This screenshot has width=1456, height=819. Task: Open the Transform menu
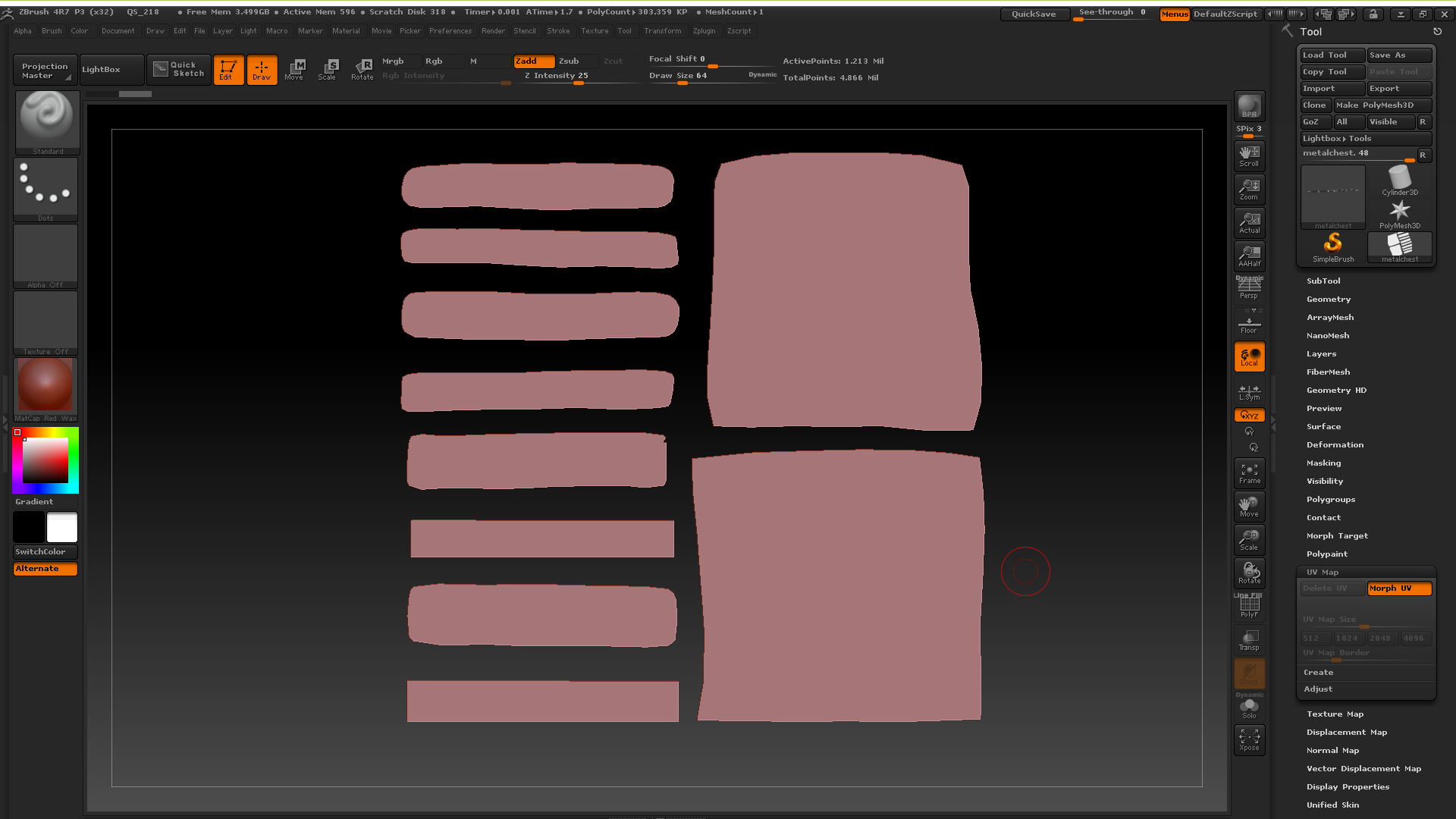coord(662,31)
